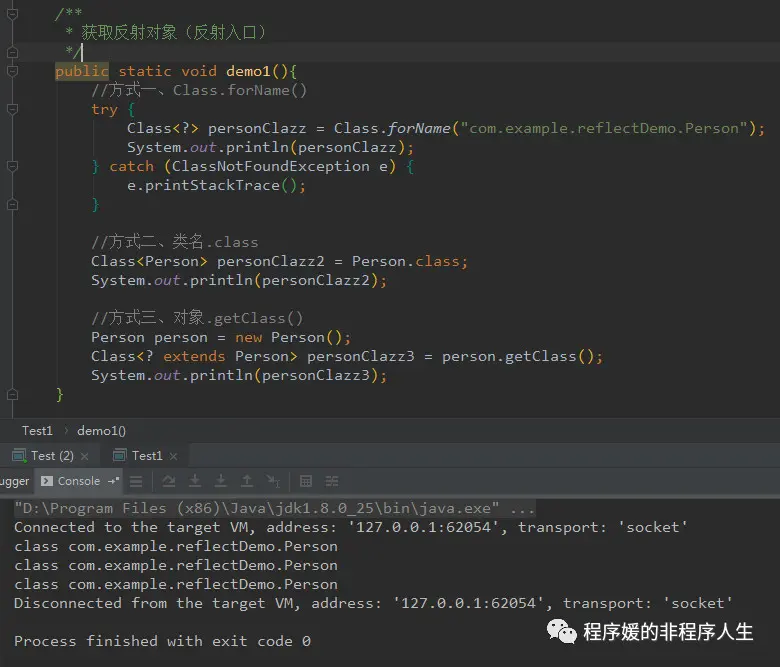Viewport: 780px width, 667px height.
Task: Click Person.class in the assignment
Action: [405, 261]
